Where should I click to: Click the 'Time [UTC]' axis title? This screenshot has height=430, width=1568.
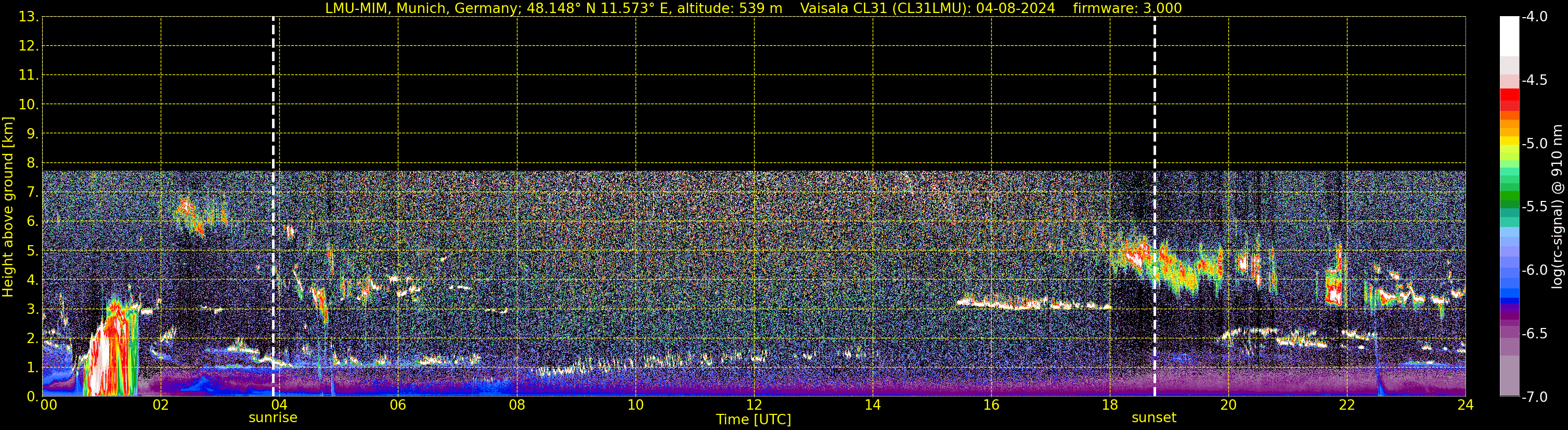(x=753, y=420)
